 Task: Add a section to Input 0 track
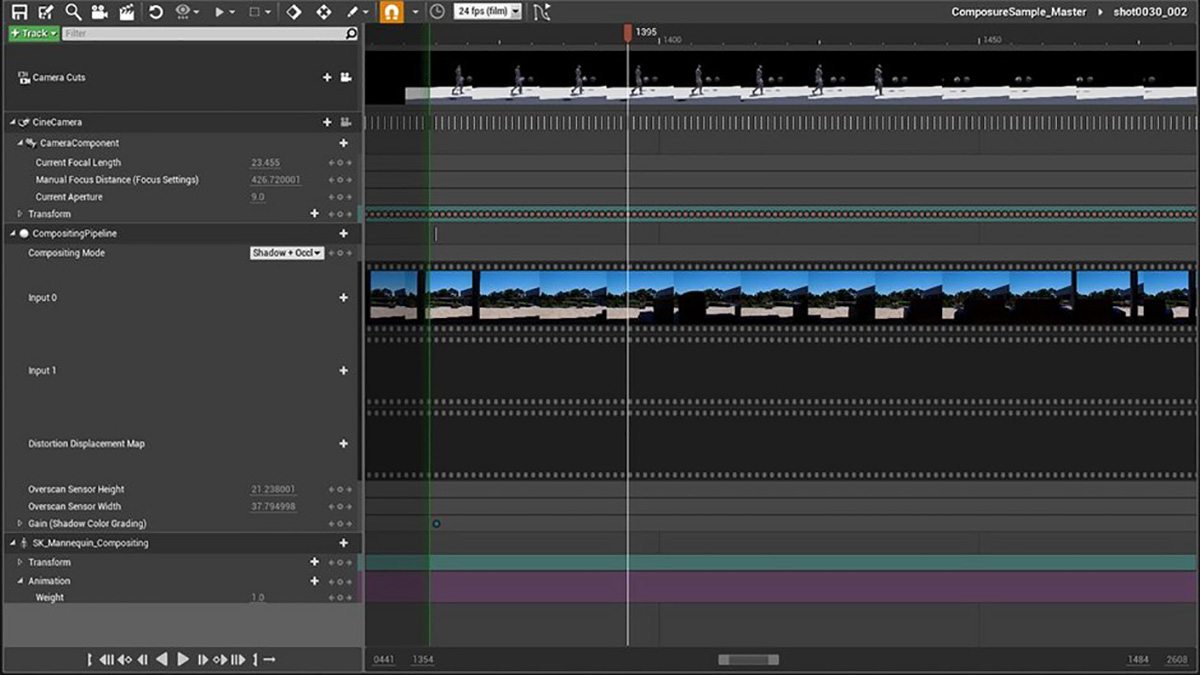344,298
